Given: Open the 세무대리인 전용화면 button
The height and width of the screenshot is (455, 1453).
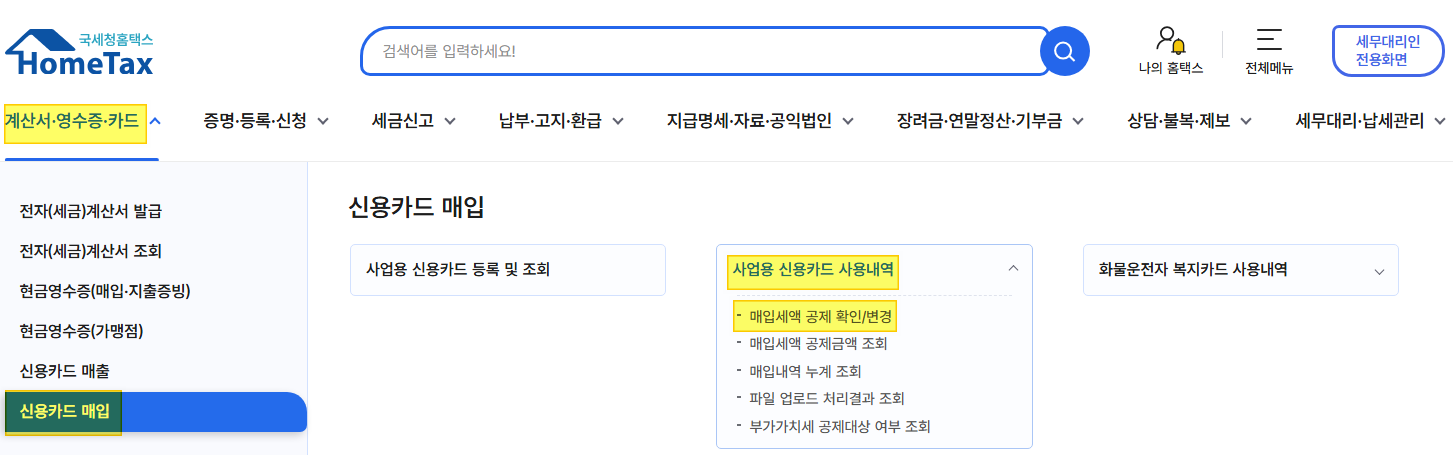Looking at the screenshot, I should [1387, 51].
